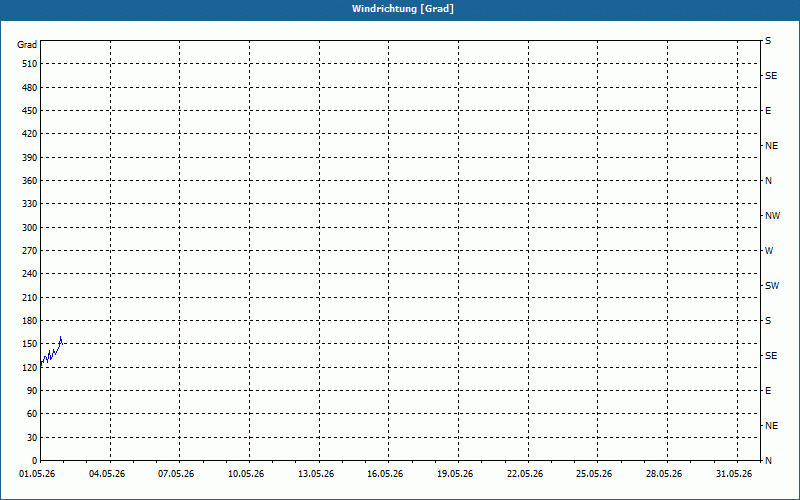Click the 150 degree axis label
Image resolution: width=800 pixels, height=500 pixels.
30,344
